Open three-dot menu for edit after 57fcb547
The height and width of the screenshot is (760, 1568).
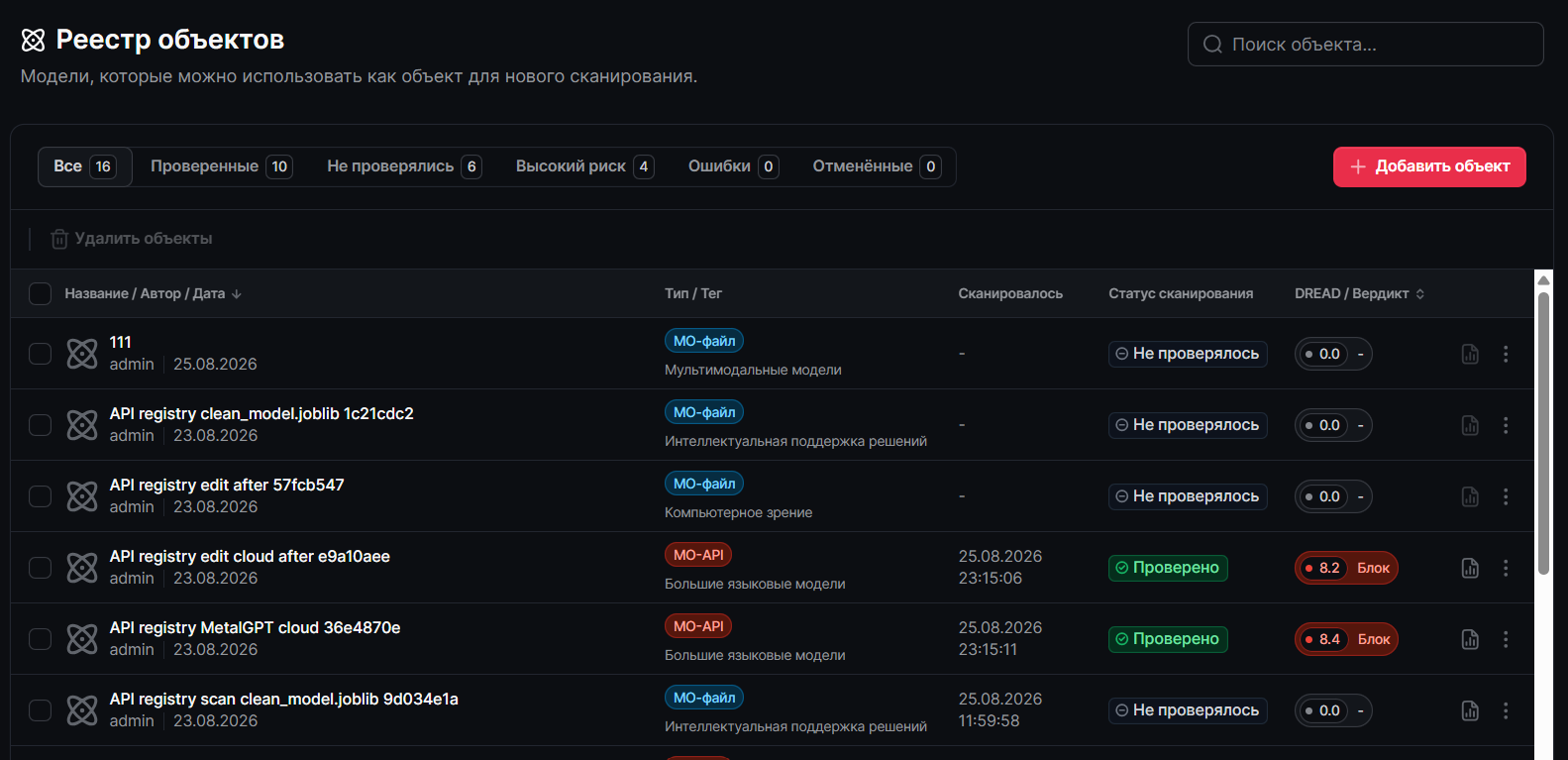click(x=1506, y=496)
